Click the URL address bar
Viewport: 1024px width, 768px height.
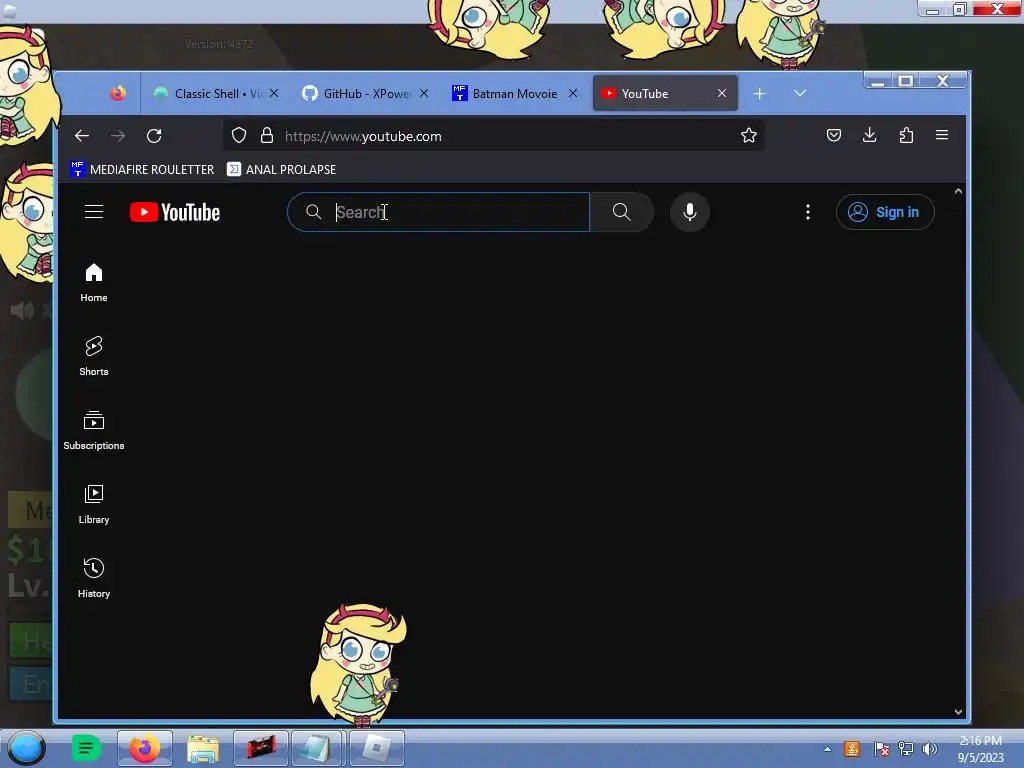coord(494,136)
